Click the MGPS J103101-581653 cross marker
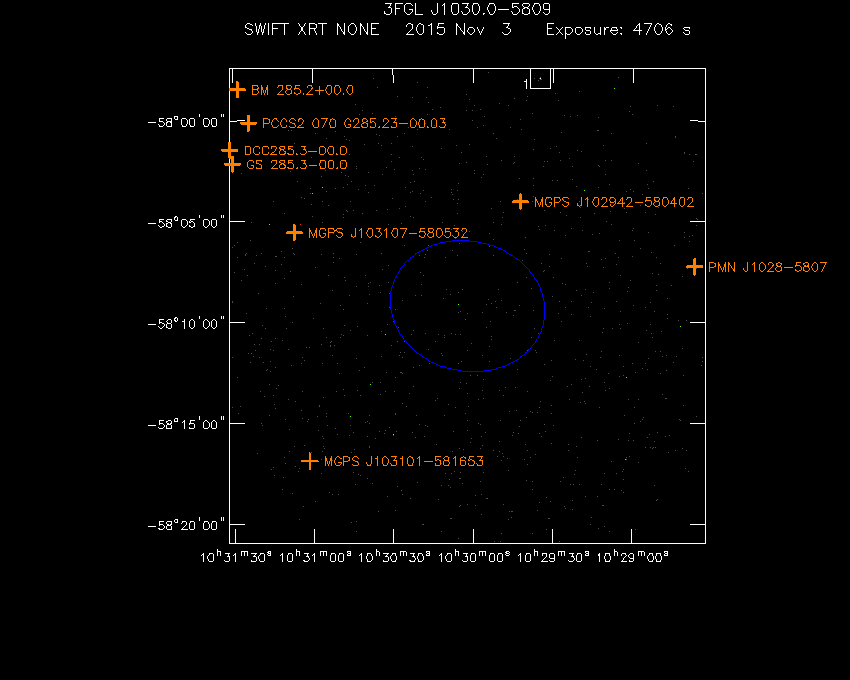Image resolution: width=850 pixels, height=680 pixels. click(x=310, y=461)
